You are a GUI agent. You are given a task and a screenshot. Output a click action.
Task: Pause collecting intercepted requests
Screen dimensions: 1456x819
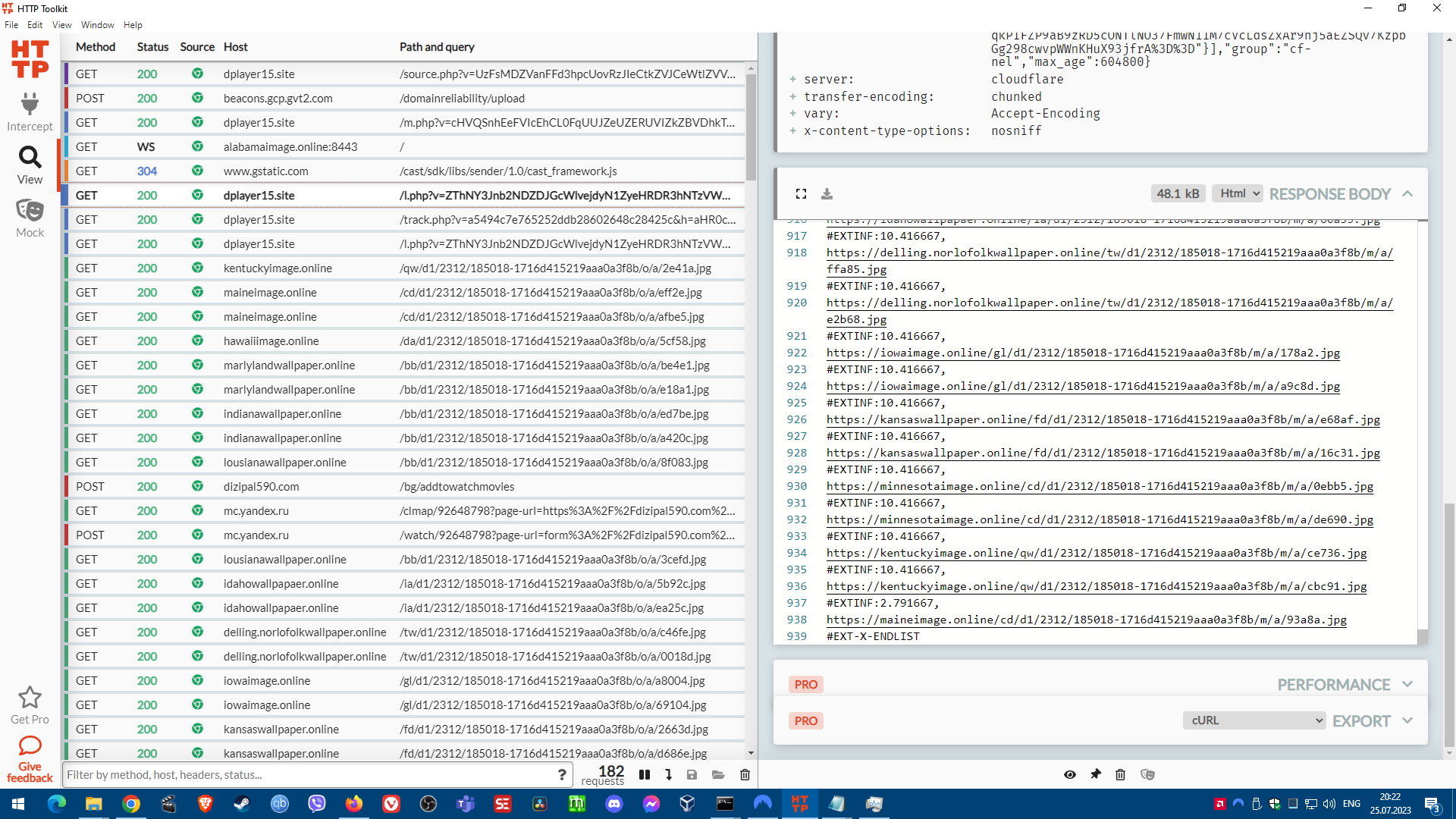click(645, 774)
